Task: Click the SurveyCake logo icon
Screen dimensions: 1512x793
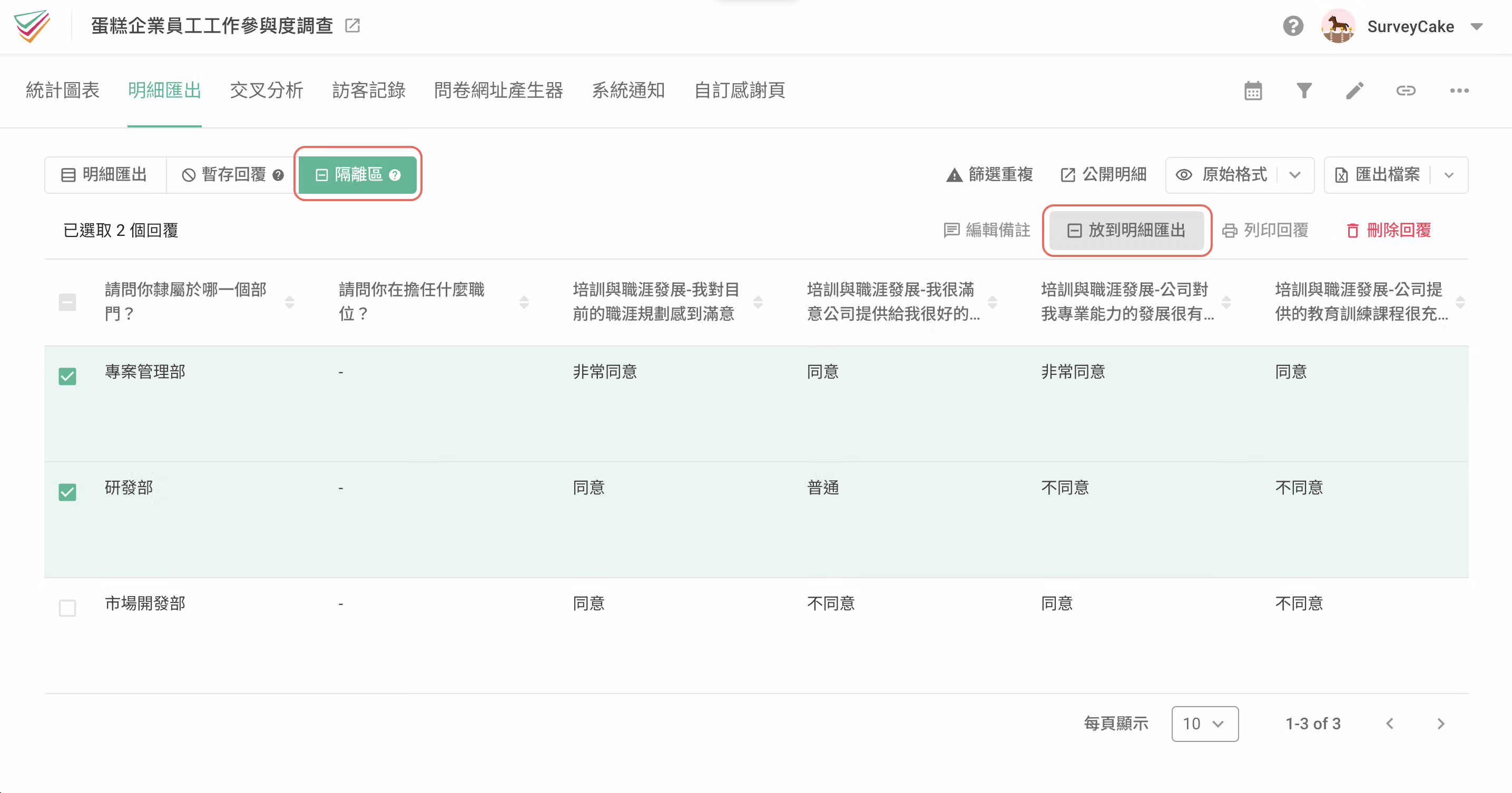Action: pyautogui.click(x=32, y=26)
